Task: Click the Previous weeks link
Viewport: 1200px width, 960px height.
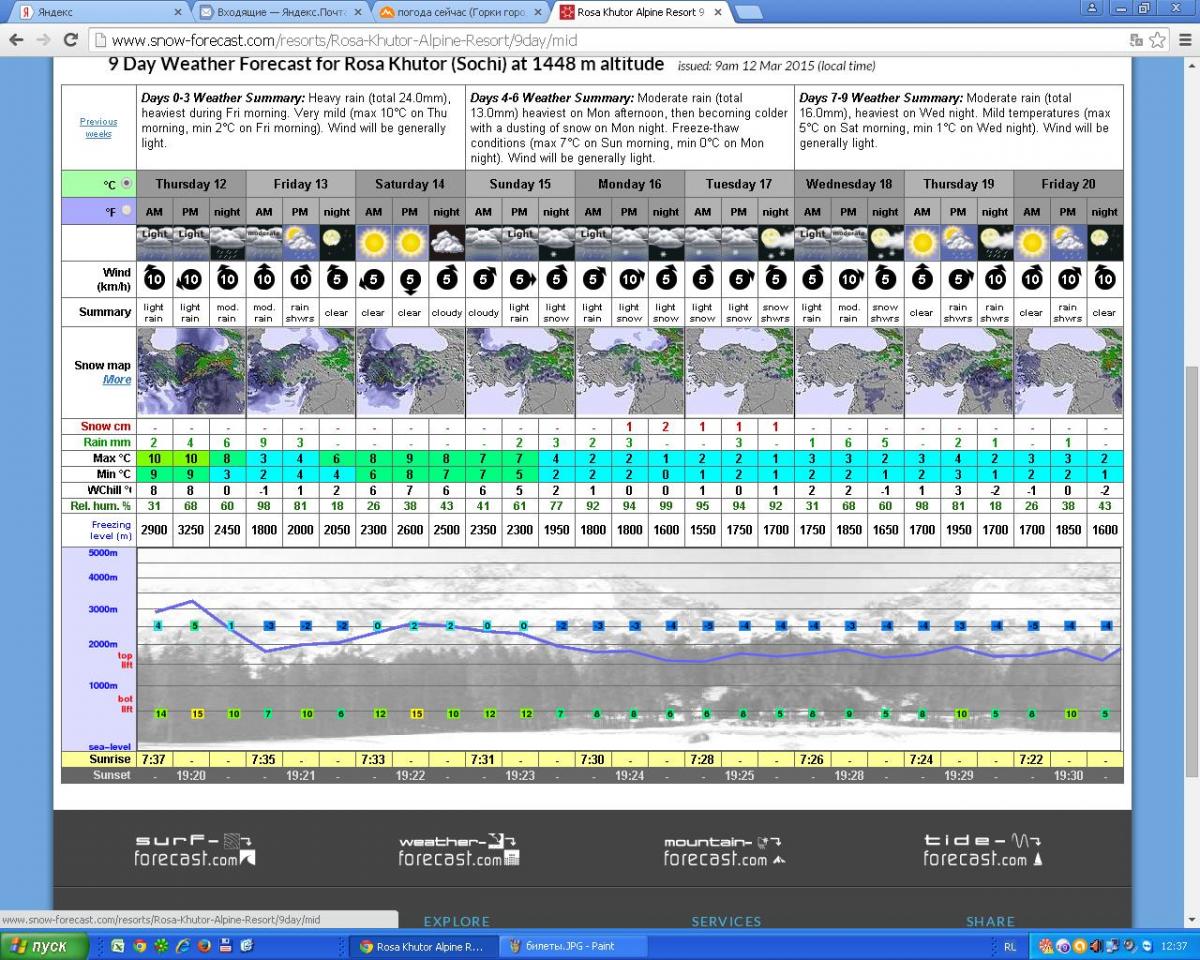Action: pos(98,127)
